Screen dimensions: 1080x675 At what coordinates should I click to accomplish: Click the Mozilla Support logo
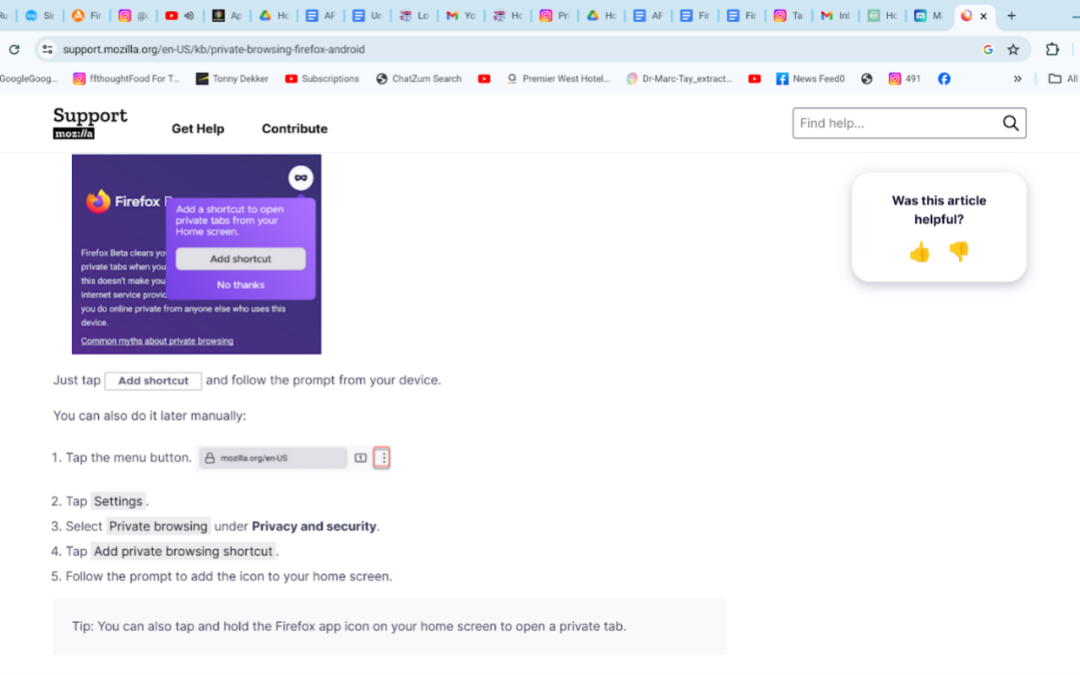tap(90, 124)
